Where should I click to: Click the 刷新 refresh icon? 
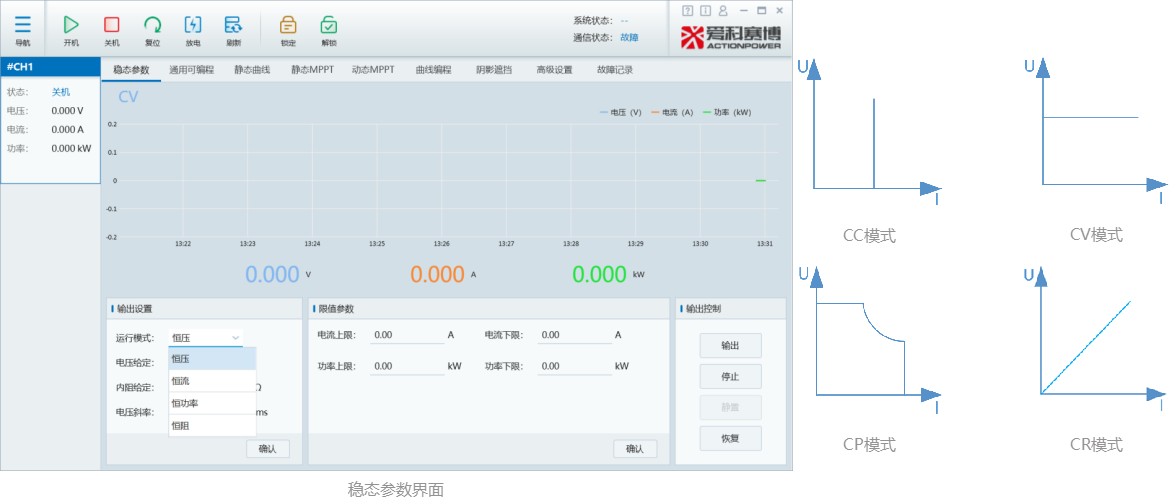click(x=233, y=25)
